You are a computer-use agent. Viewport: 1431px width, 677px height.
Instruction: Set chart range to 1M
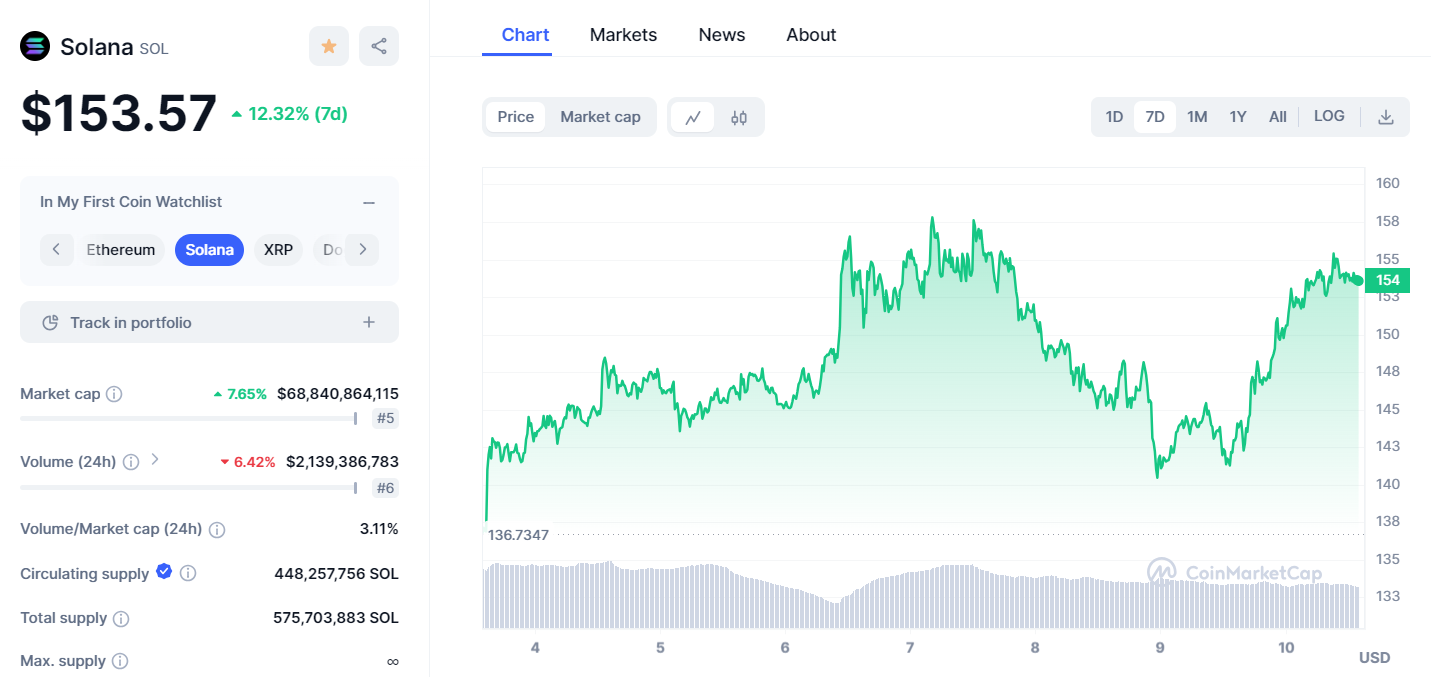pos(1197,117)
